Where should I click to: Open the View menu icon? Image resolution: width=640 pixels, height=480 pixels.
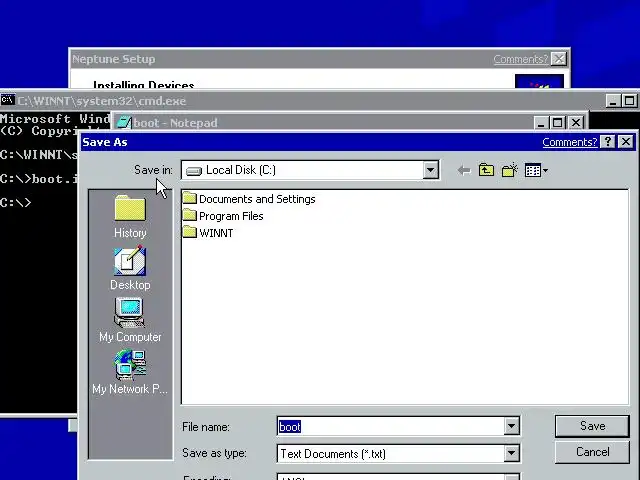click(536, 170)
